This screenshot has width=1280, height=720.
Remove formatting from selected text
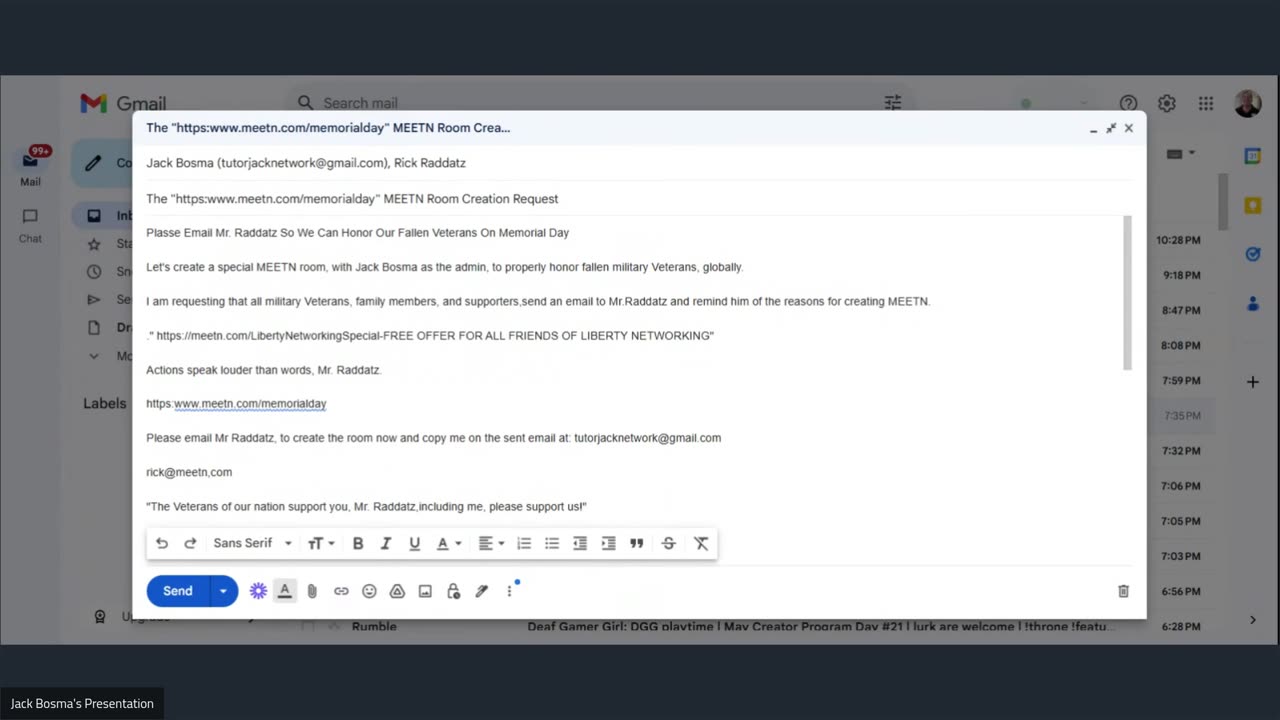pyautogui.click(x=701, y=543)
